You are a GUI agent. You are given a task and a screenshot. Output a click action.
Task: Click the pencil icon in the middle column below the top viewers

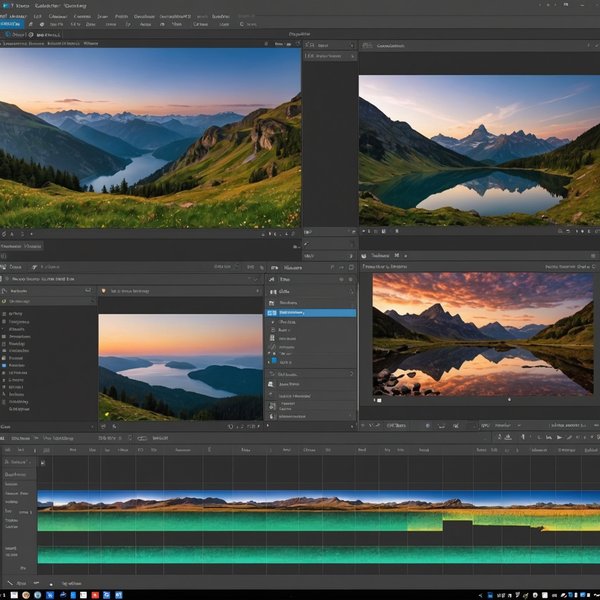click(x=307, y=243)
